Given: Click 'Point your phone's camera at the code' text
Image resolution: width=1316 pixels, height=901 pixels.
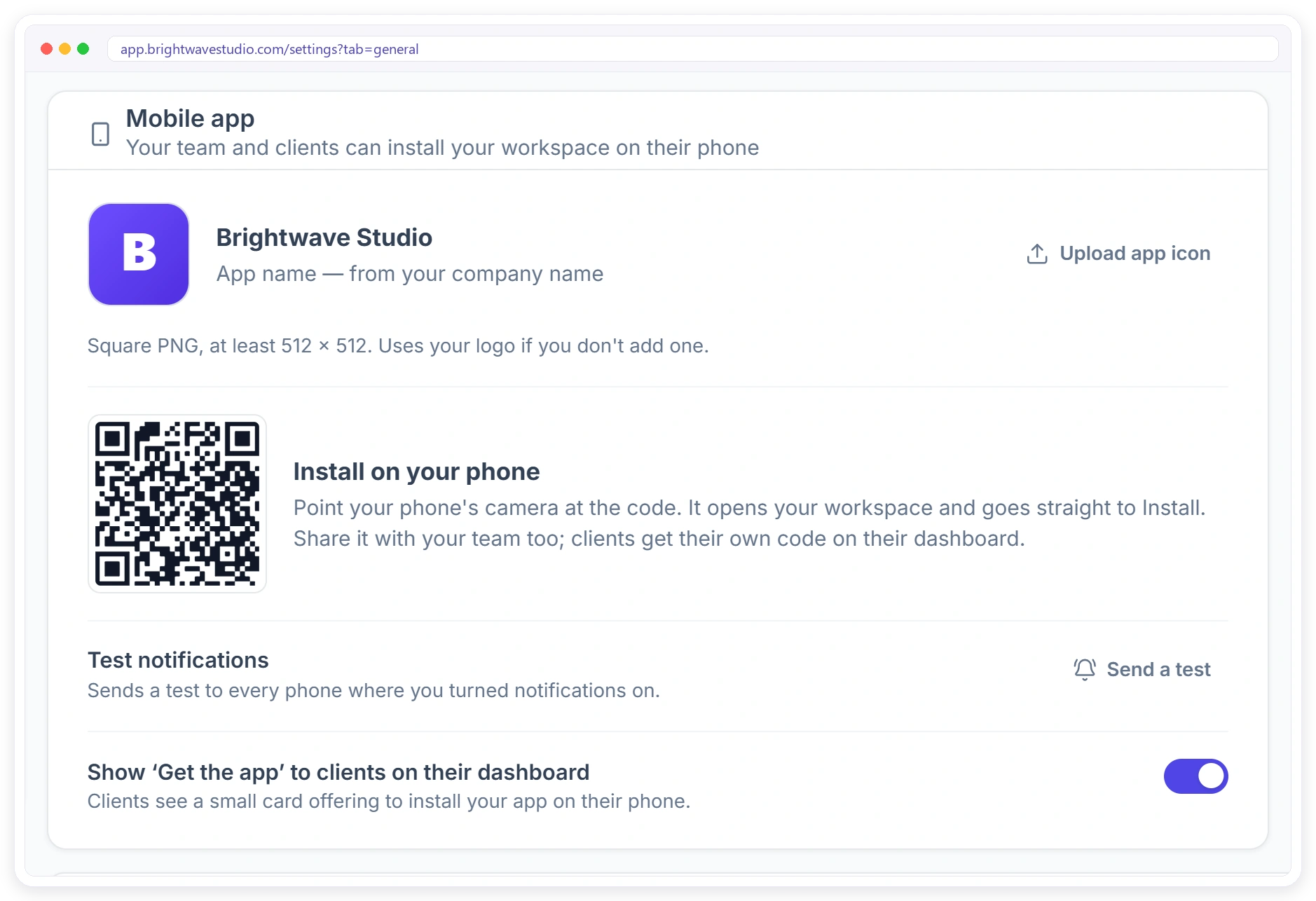Looking at the screenshot, I should point(749,523).
